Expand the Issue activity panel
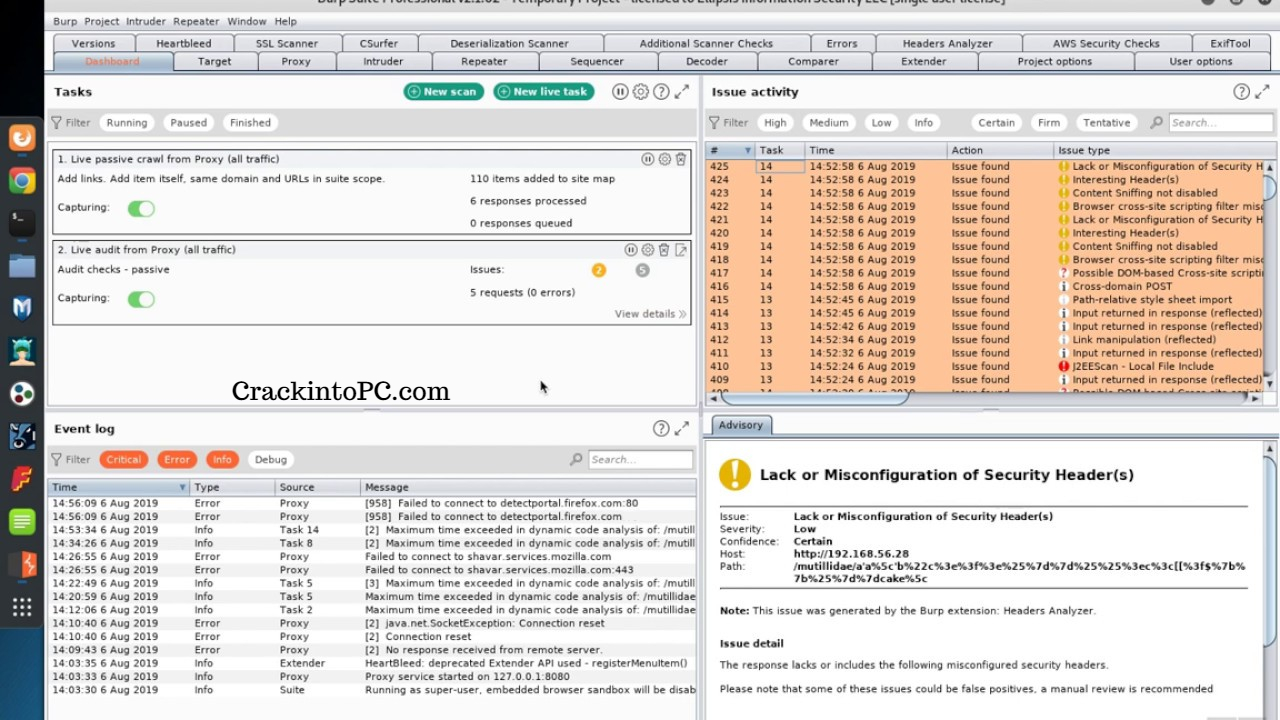This screenshot has height=720, width=1280. tap(1262, 92)
